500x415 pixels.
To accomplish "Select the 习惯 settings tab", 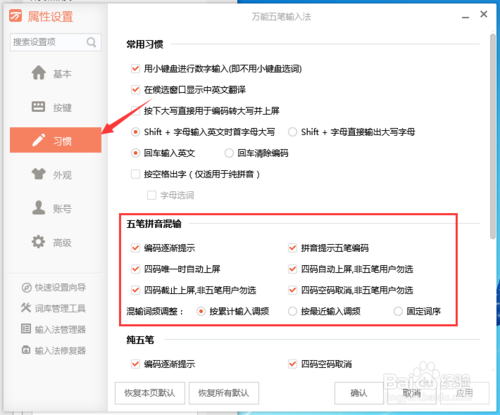I will click(x=55, y=140).
